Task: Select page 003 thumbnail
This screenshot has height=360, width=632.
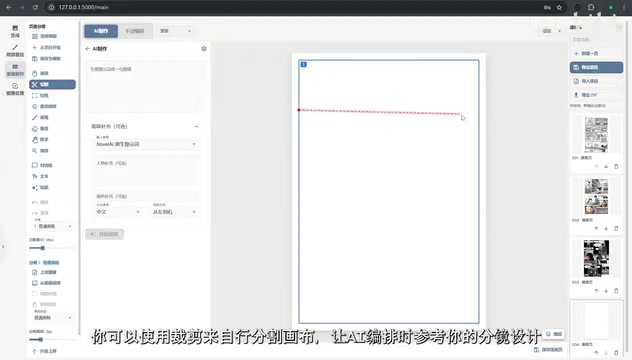Action: pos(596,258)
